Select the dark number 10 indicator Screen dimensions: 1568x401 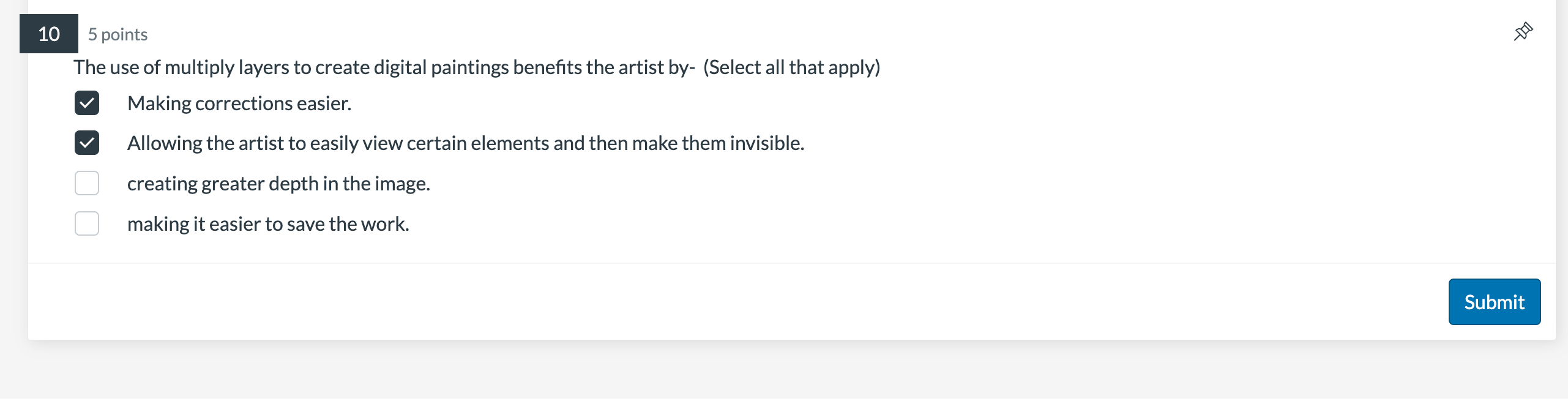pos(48,34)
